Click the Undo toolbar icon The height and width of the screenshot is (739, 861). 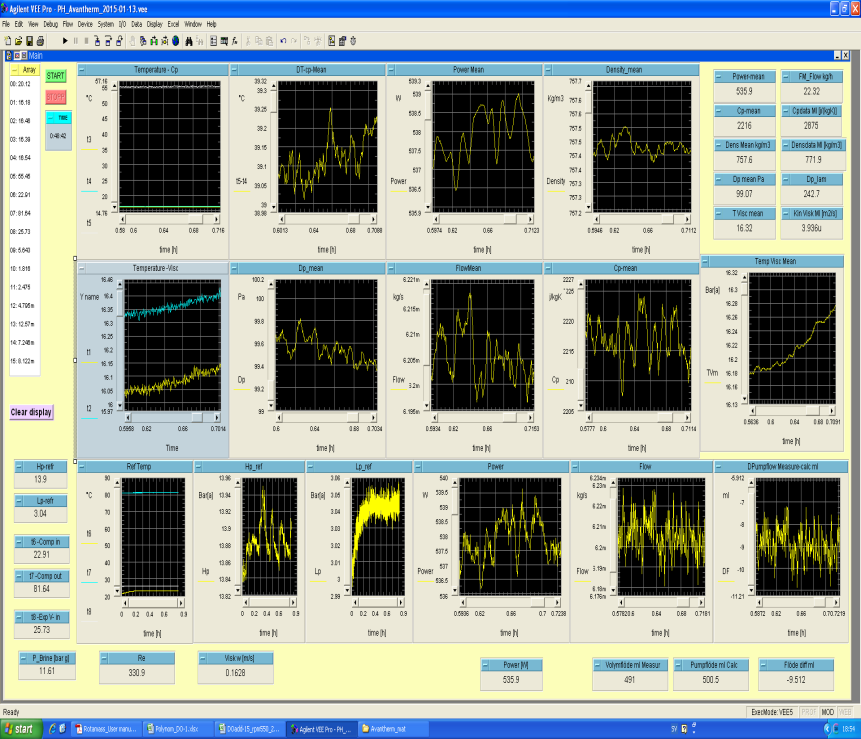point(283,41)
